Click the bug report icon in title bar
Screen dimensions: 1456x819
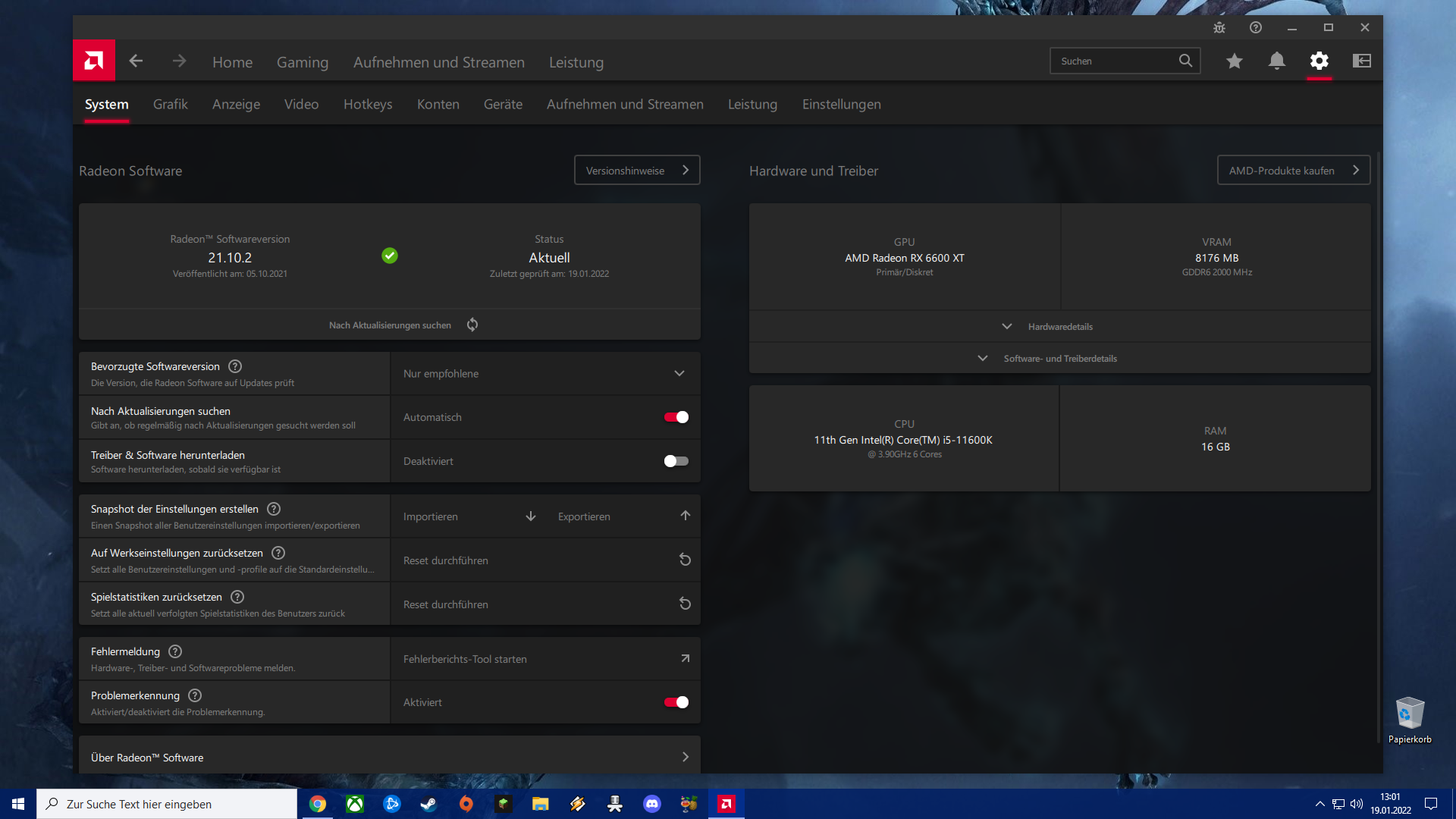pos(1219,27)
